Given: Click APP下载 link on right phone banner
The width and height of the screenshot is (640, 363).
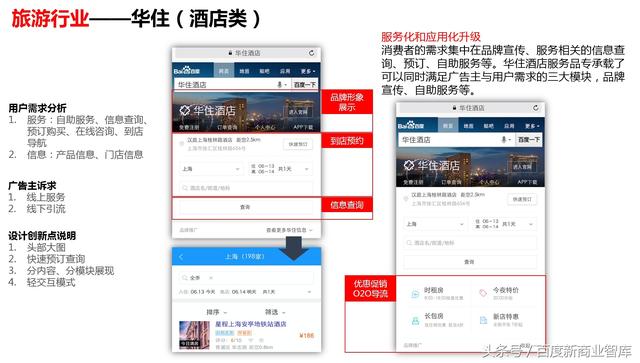Looking at the screenshot, I should coord(527,182).
